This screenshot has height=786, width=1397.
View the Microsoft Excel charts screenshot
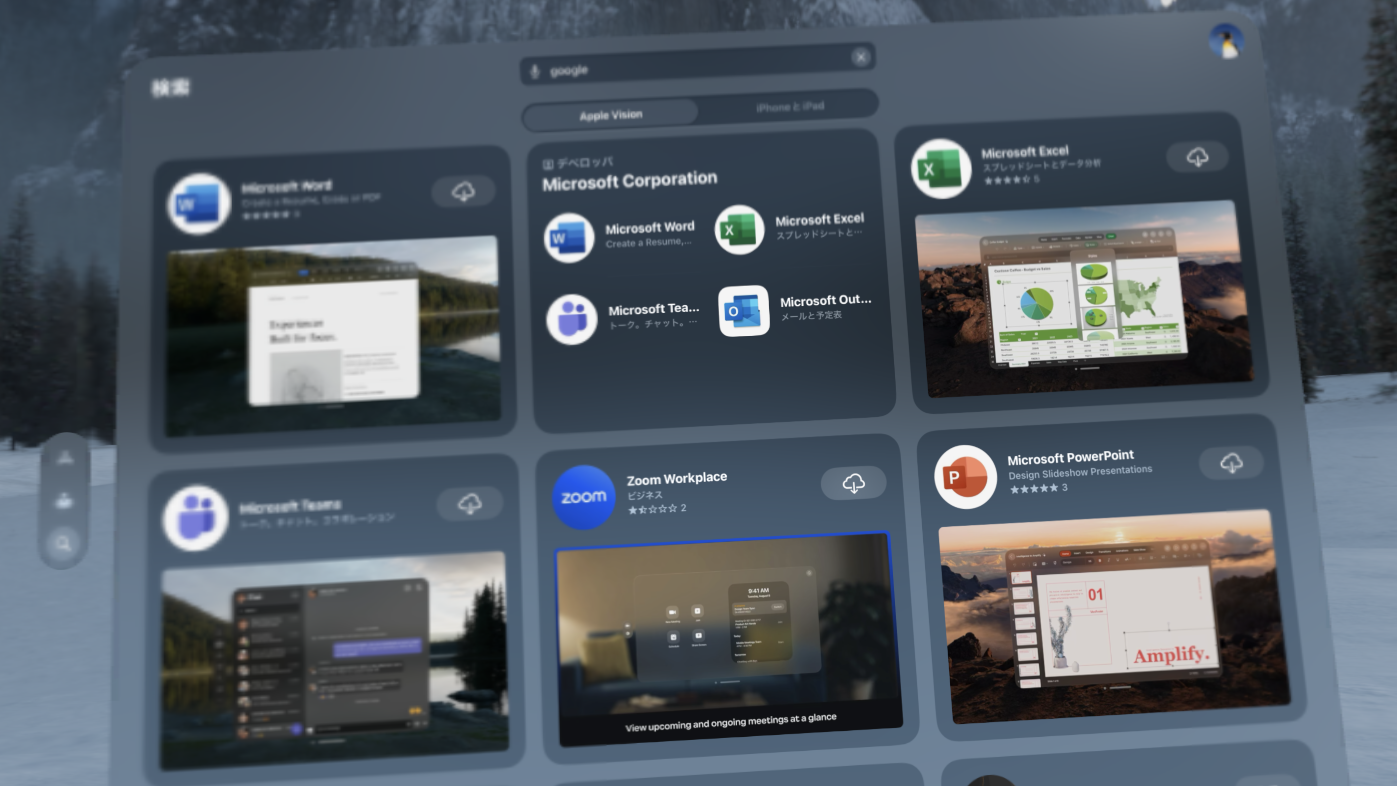[x=1083, y=297]
